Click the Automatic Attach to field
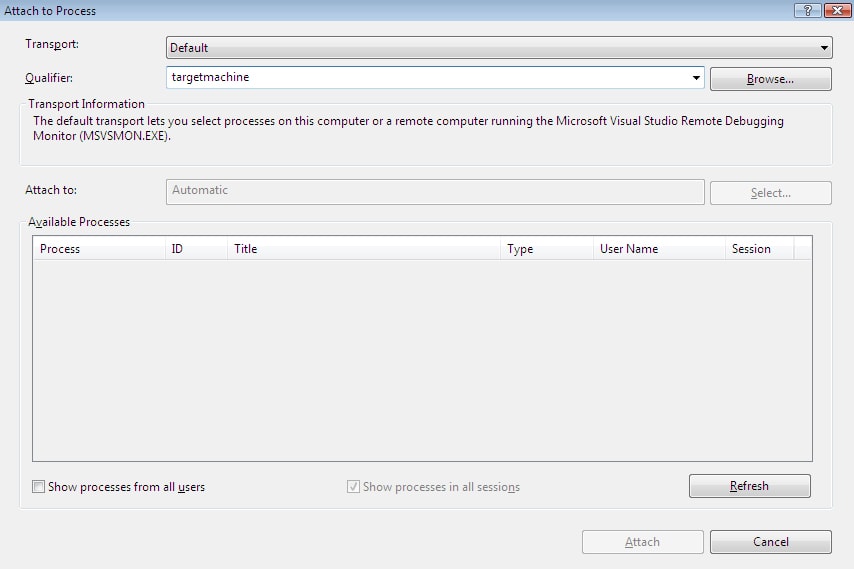854x569 pixels. point(435,192)
